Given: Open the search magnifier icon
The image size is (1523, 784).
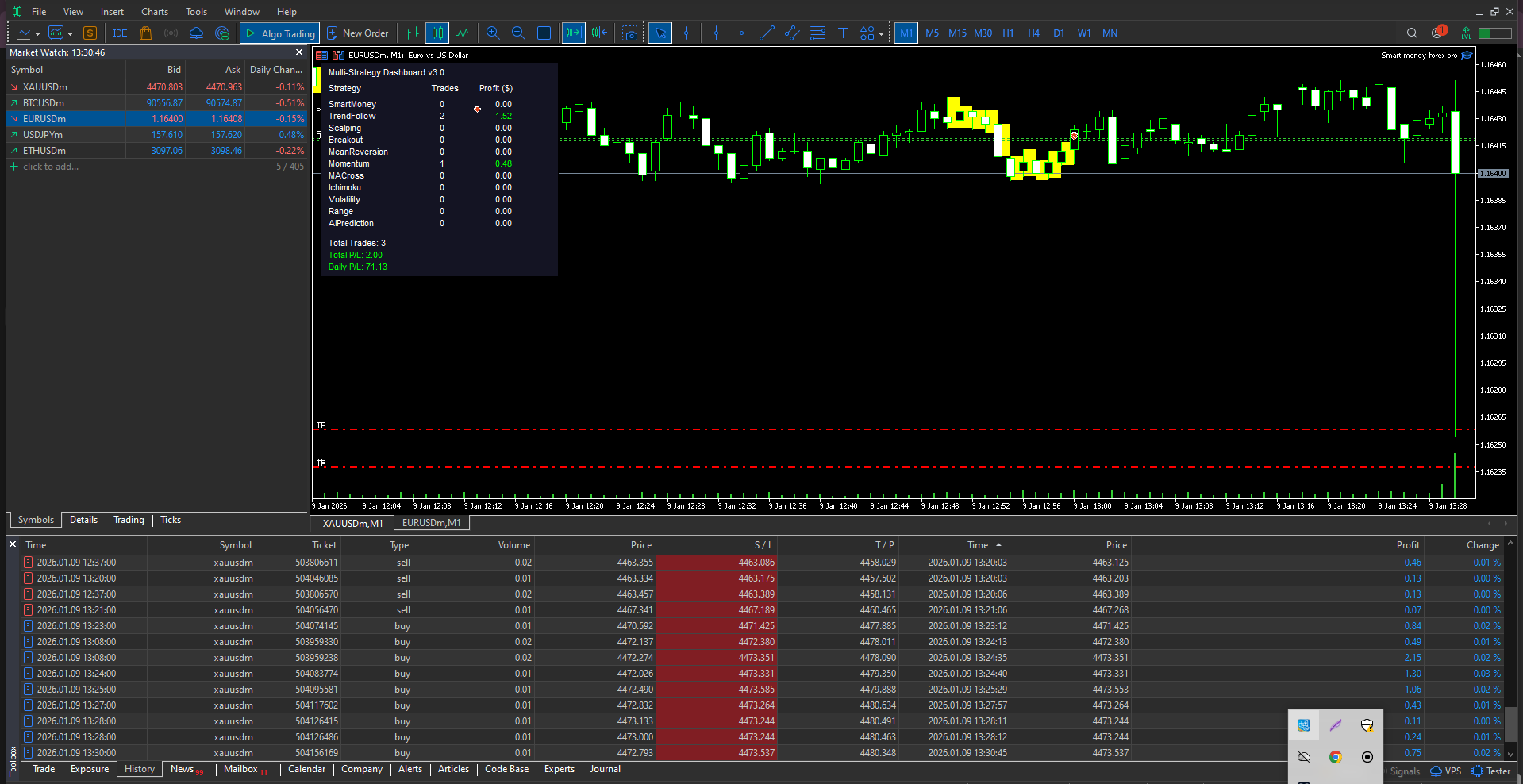Looking at the screenshot, I should coord(1412,33).
